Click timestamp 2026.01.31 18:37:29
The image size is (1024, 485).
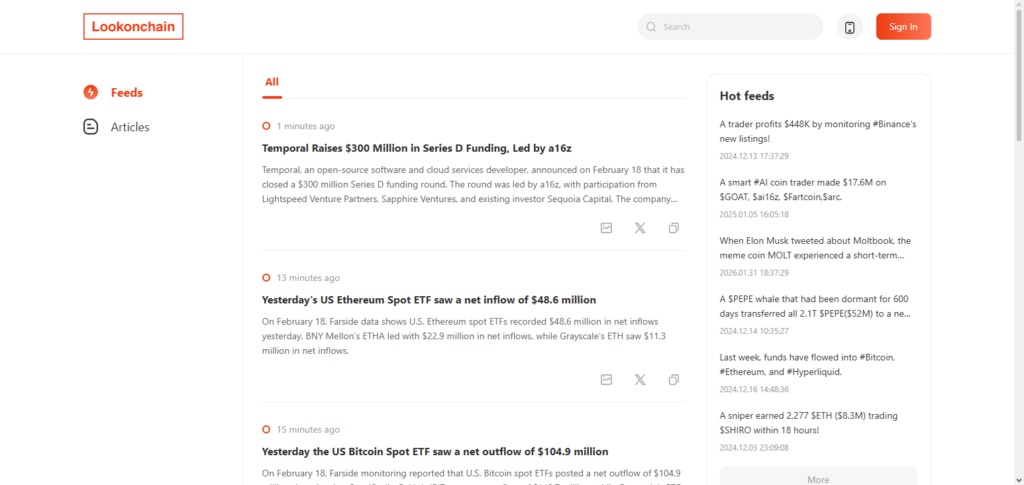click(x=754, y=273)
